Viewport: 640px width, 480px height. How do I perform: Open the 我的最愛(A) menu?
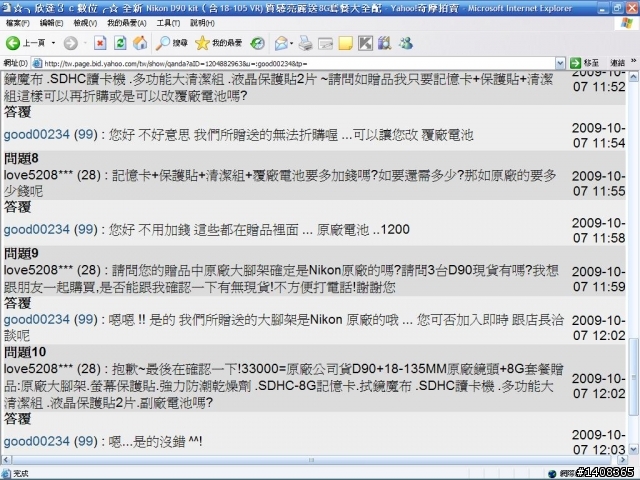click(127, 23)
